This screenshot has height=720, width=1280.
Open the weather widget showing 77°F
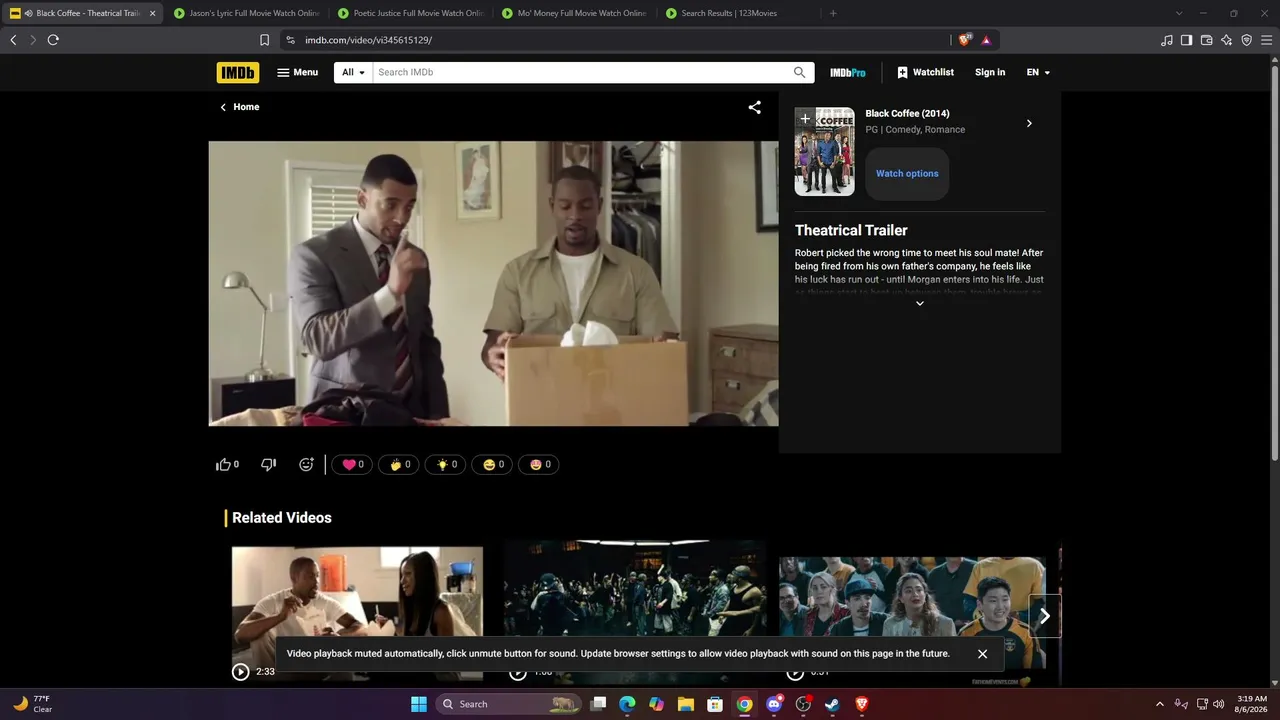(x=33, y=704)
